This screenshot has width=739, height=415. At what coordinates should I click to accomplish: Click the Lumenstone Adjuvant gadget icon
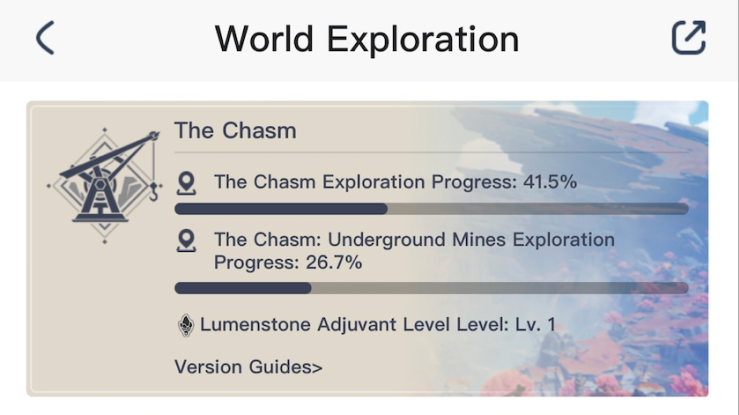pos(186,325)
